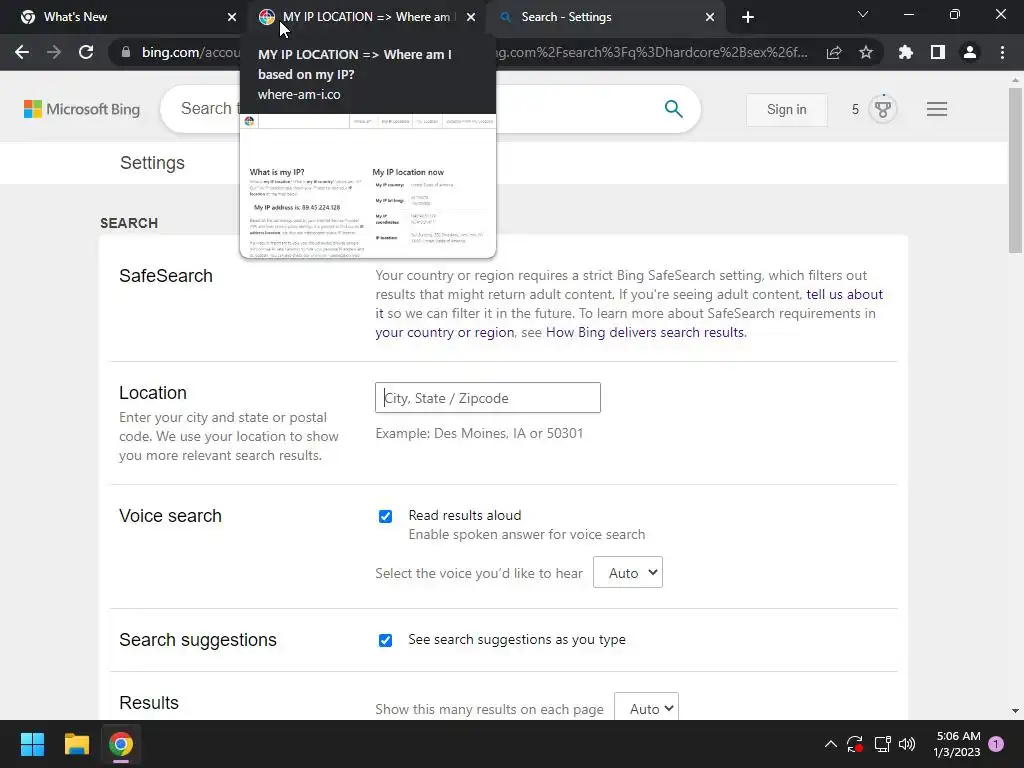Toggle See search suggestions as you type
Screen dimensions: 1024x768
(x=385, y=640)
